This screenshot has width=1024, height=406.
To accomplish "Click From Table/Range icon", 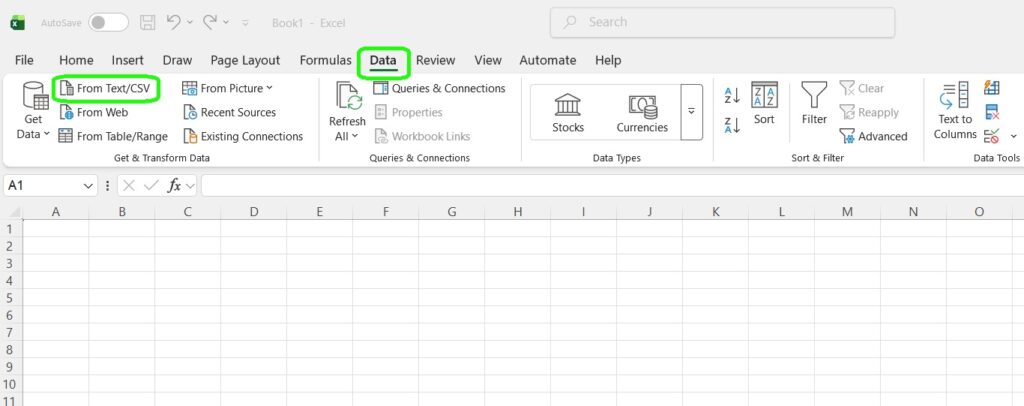I will [x=65, y=136].
